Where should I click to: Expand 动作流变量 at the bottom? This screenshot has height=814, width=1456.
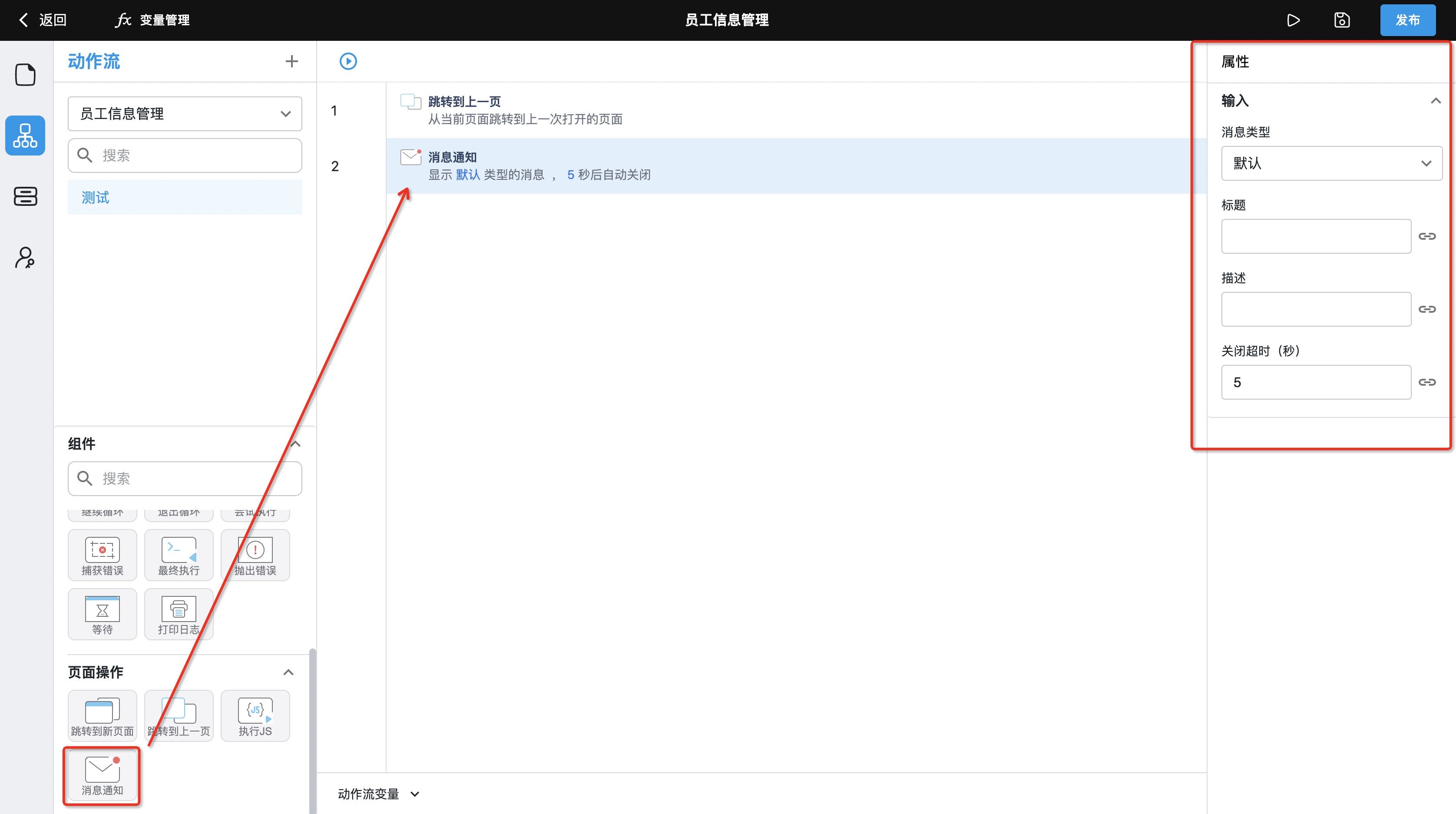[x=379, y=794]
